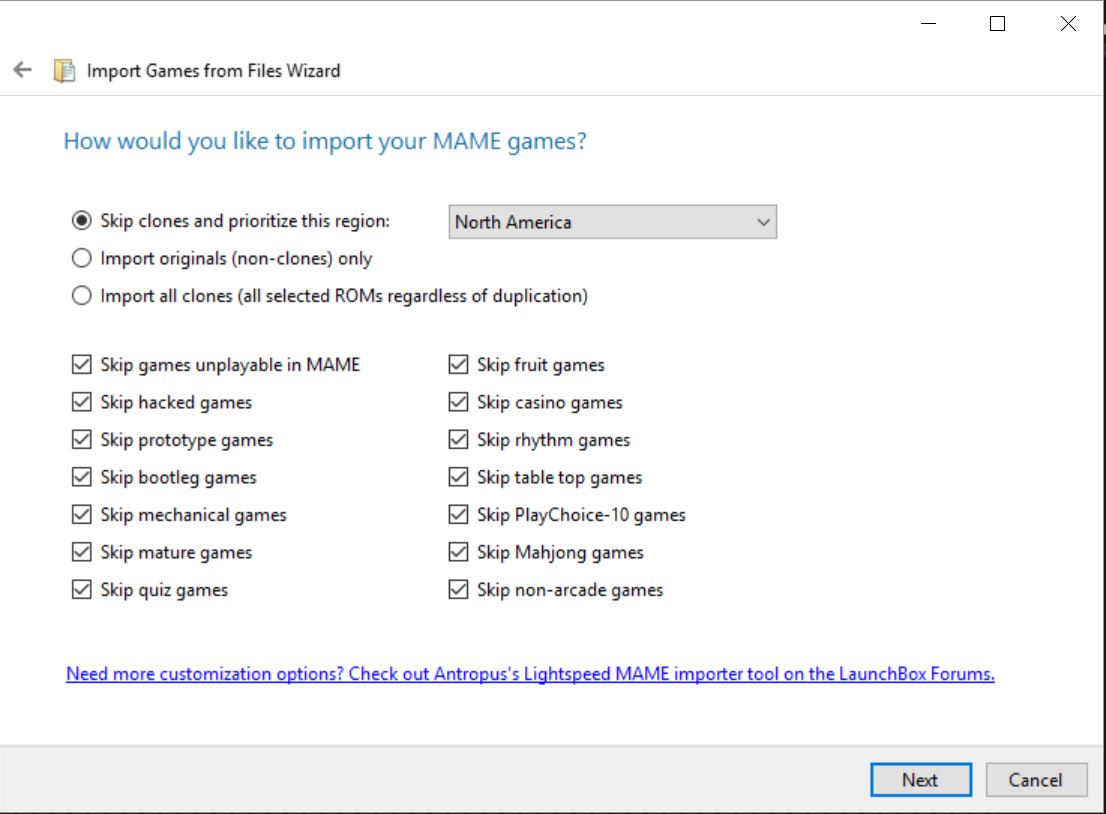Click the wizard folder icon in title
Viewport: 1106px width, 814px height.
click(64, 71)
